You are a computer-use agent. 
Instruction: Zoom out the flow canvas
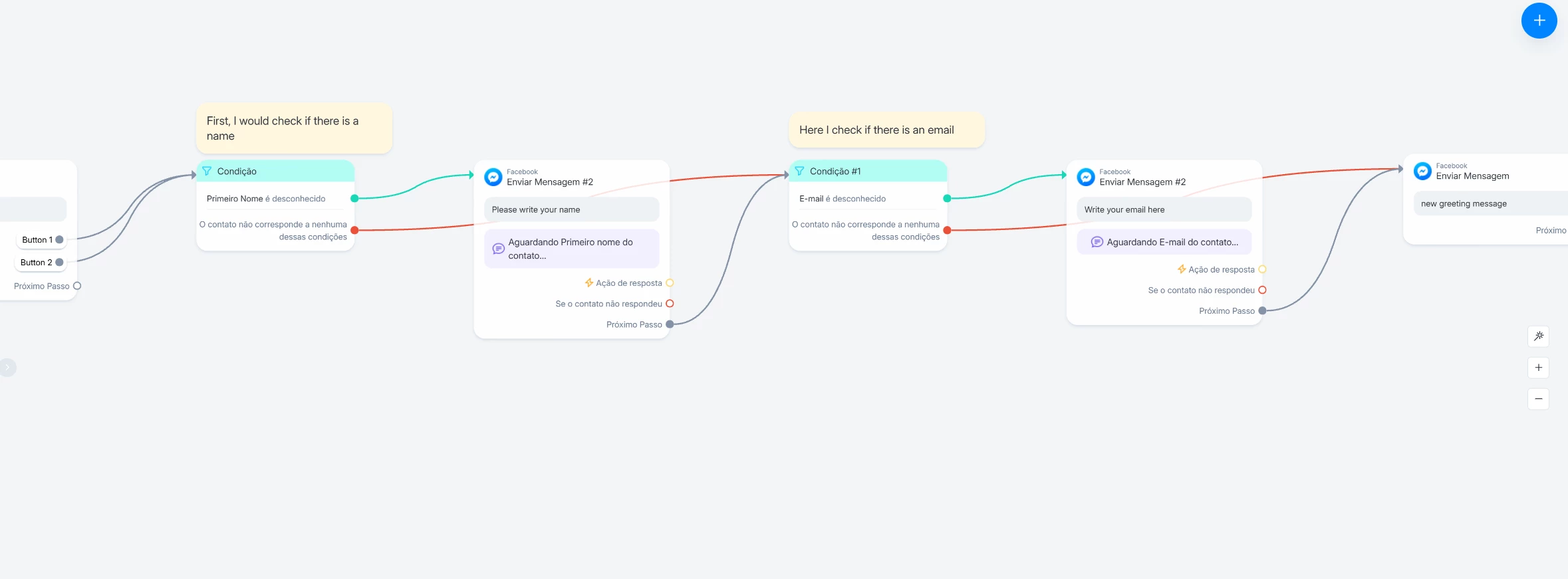(1538, 399)
